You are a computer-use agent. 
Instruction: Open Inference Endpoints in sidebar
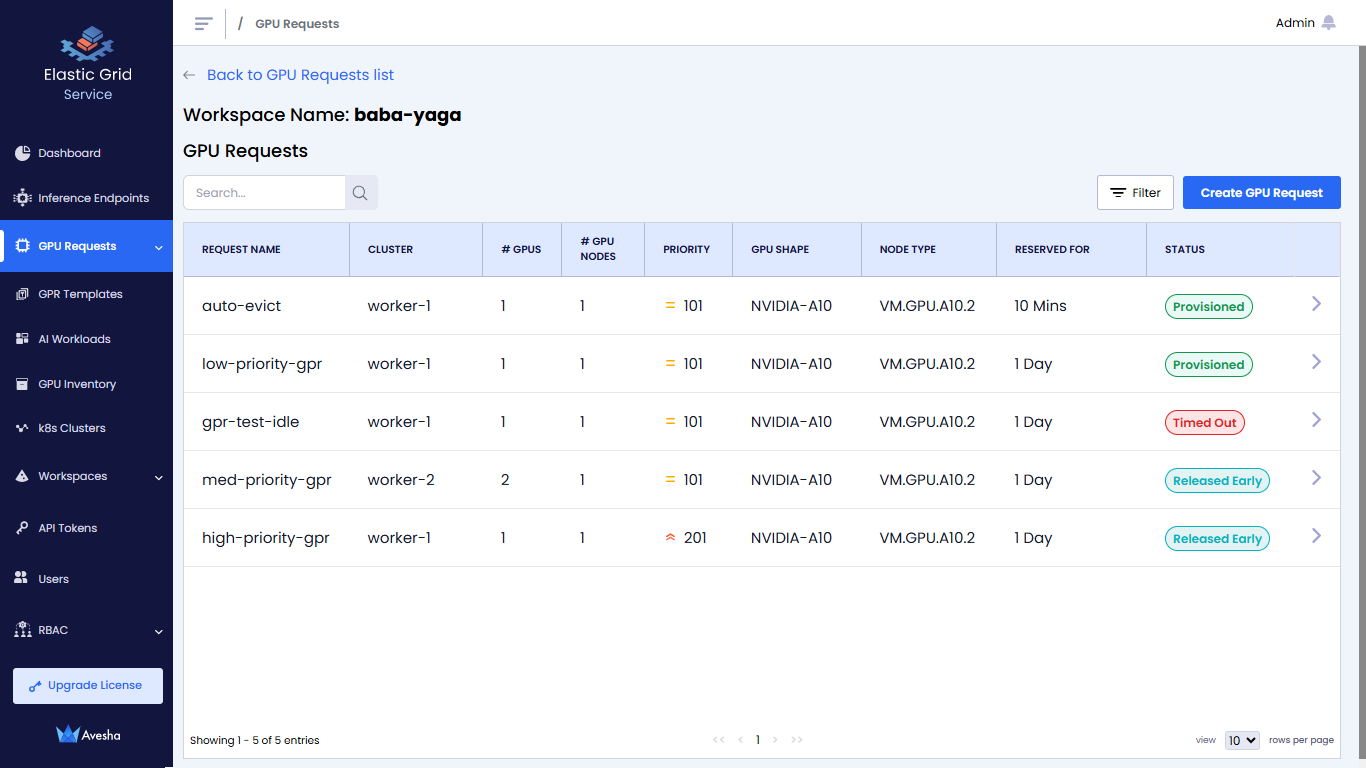point(93,198)
